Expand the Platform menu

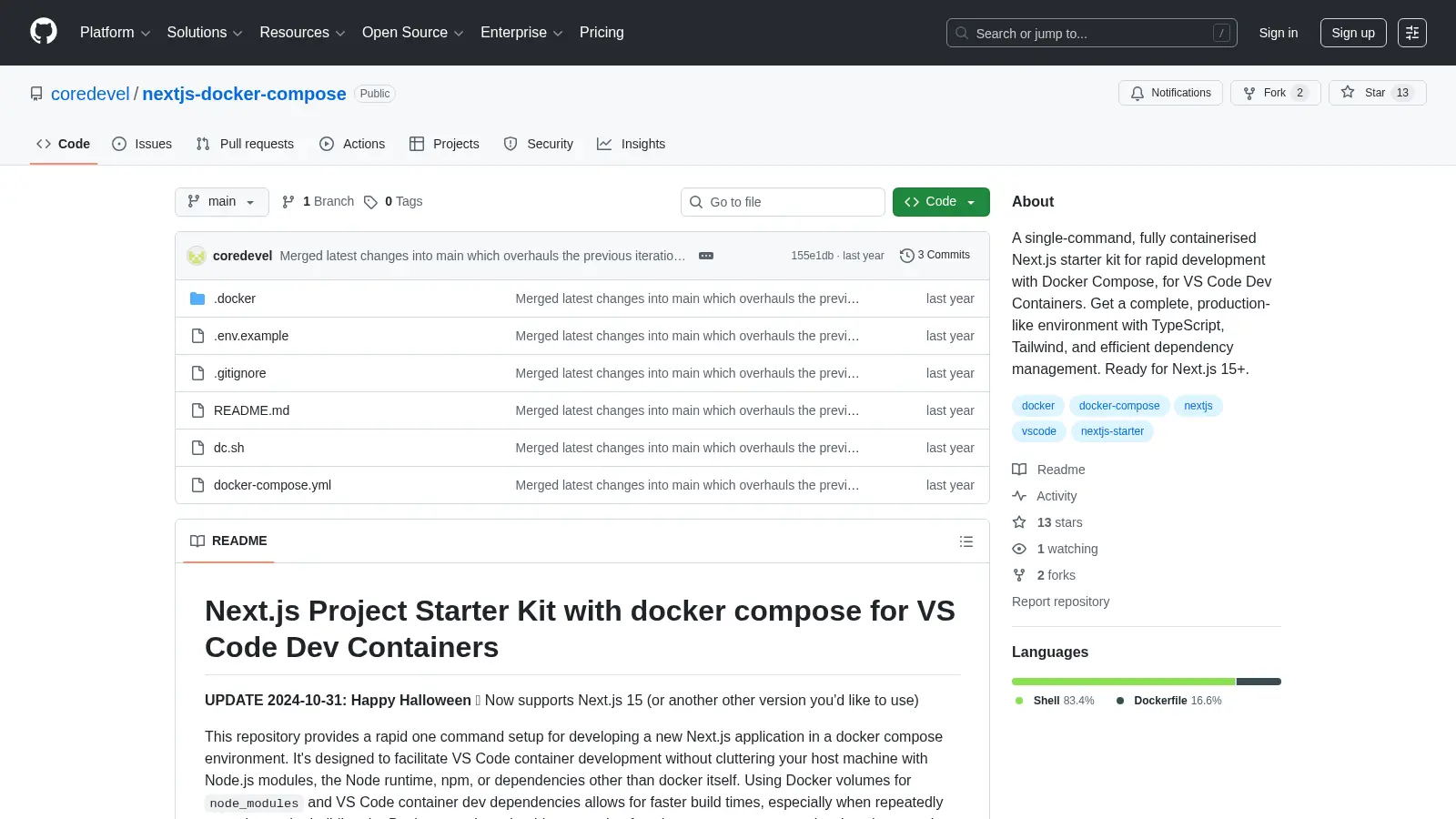pyautogui.click(x=115, y=33)
